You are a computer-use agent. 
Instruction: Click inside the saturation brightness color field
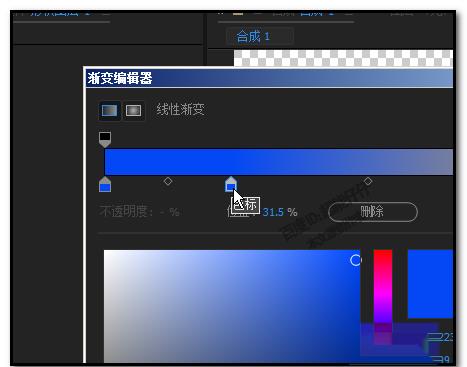232,306
